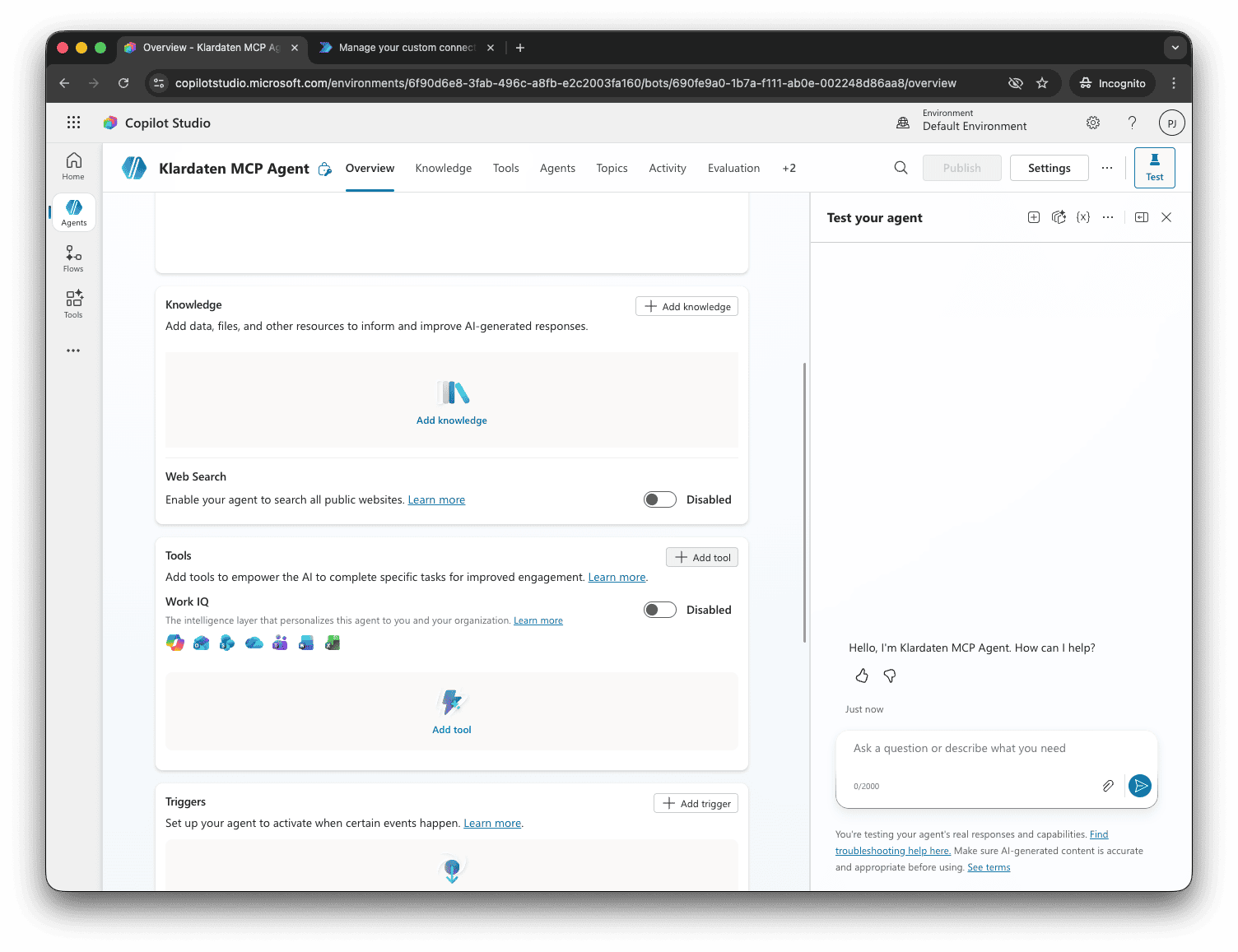Reload the page in browser

(123, 83)
